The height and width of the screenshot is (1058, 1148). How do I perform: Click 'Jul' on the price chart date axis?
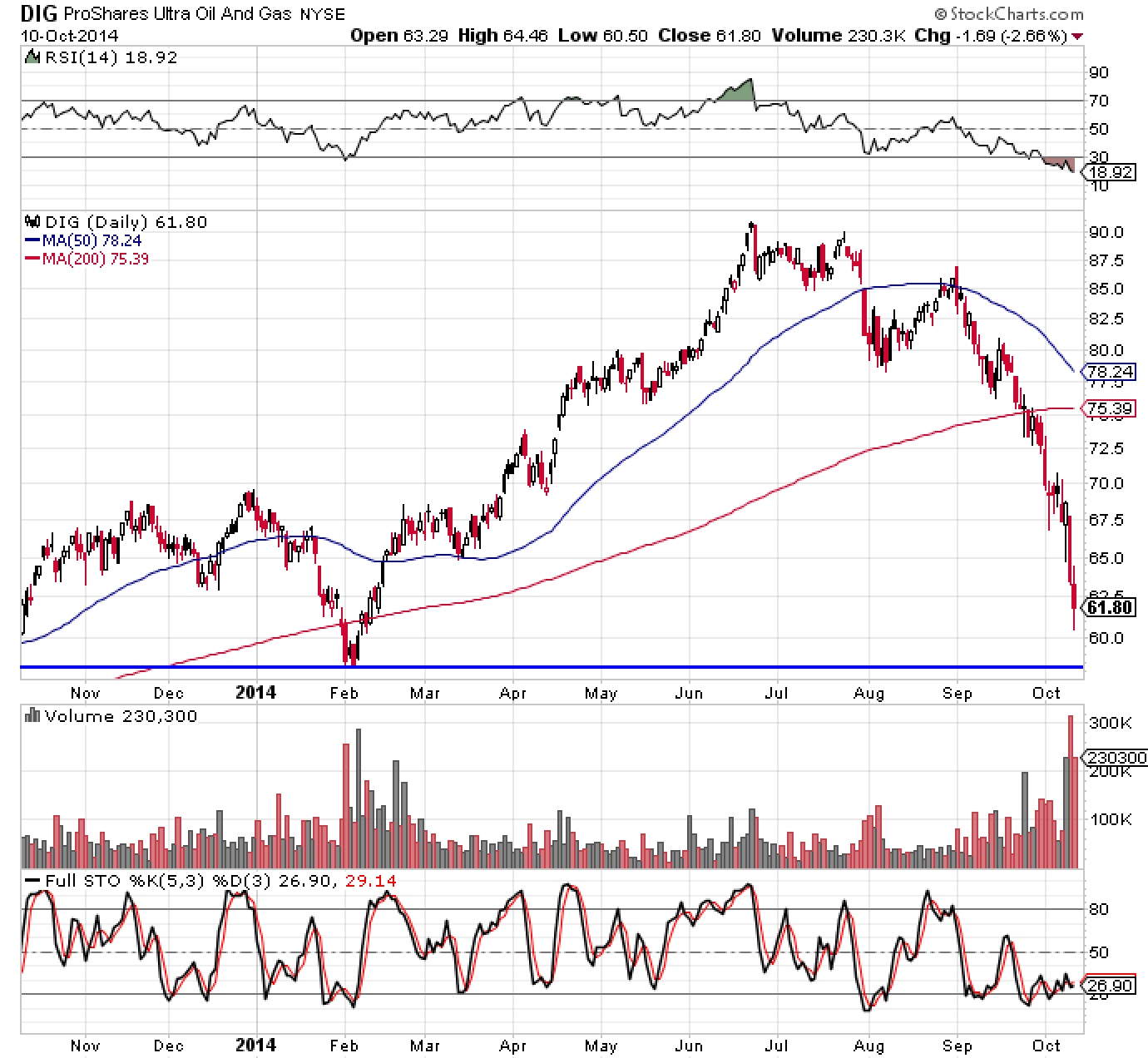(x=777, y=694)
